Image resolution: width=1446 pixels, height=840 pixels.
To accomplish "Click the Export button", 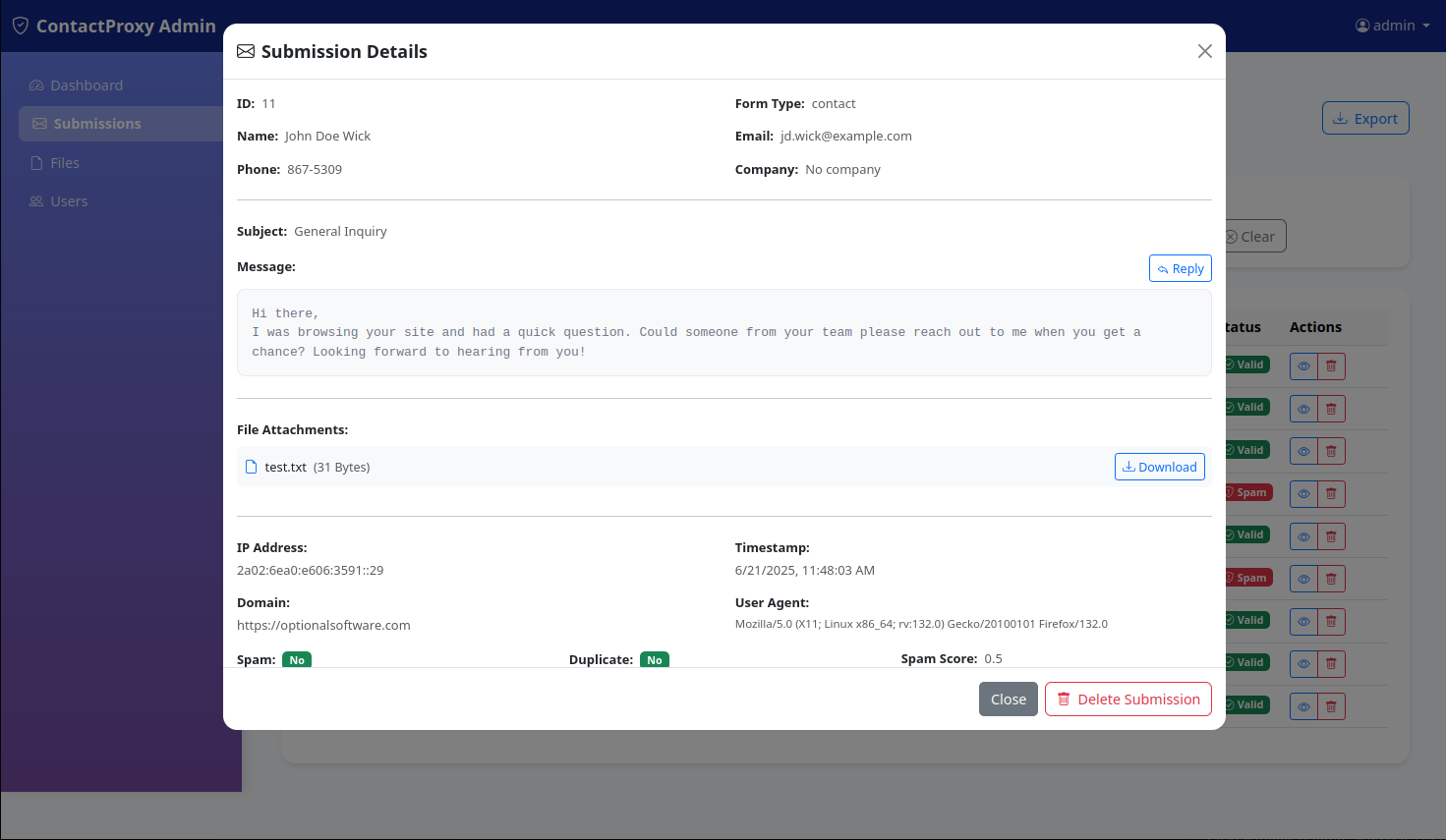I will pyautogui.click(x=1364, y=118).
